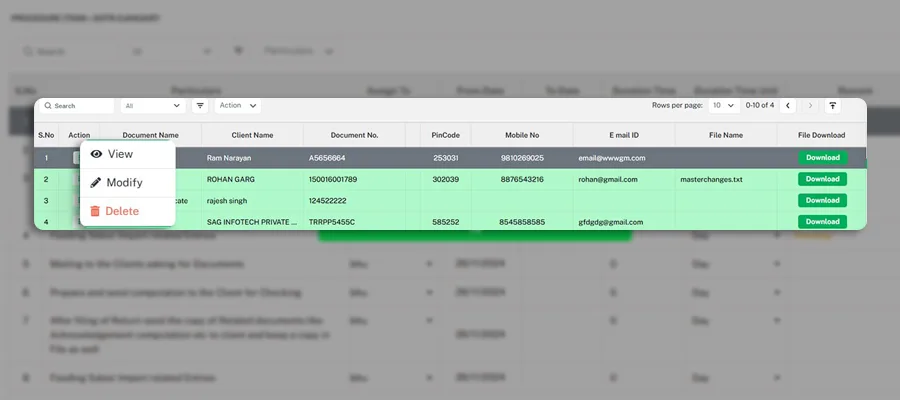The image size is (900, 400).
Task: Download the file for SAG INFOTECH PRIVATE
Action: click(x=823, y=222)
